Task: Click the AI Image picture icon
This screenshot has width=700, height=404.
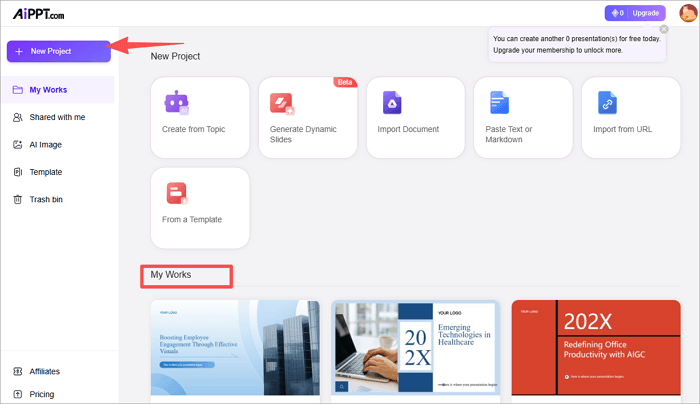Action: 17,145
